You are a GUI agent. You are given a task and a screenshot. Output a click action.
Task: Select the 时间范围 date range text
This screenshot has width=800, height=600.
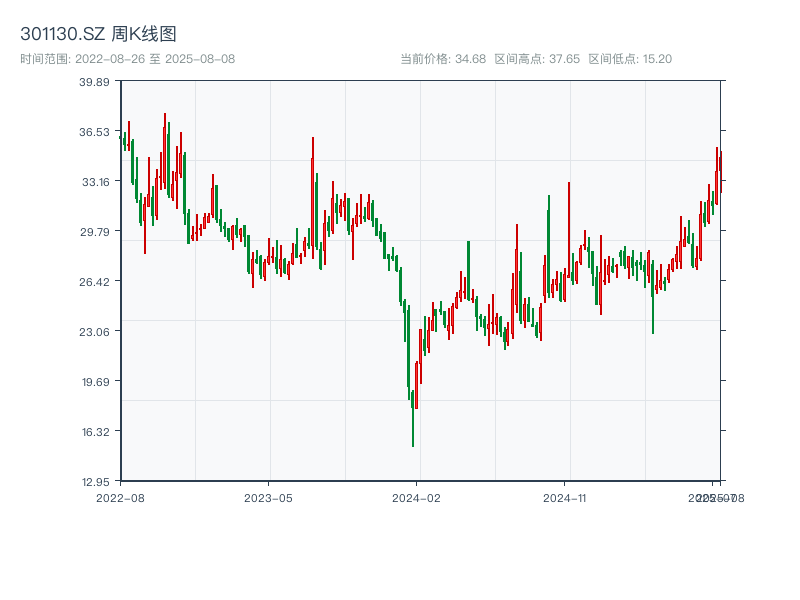click(127, 59)
